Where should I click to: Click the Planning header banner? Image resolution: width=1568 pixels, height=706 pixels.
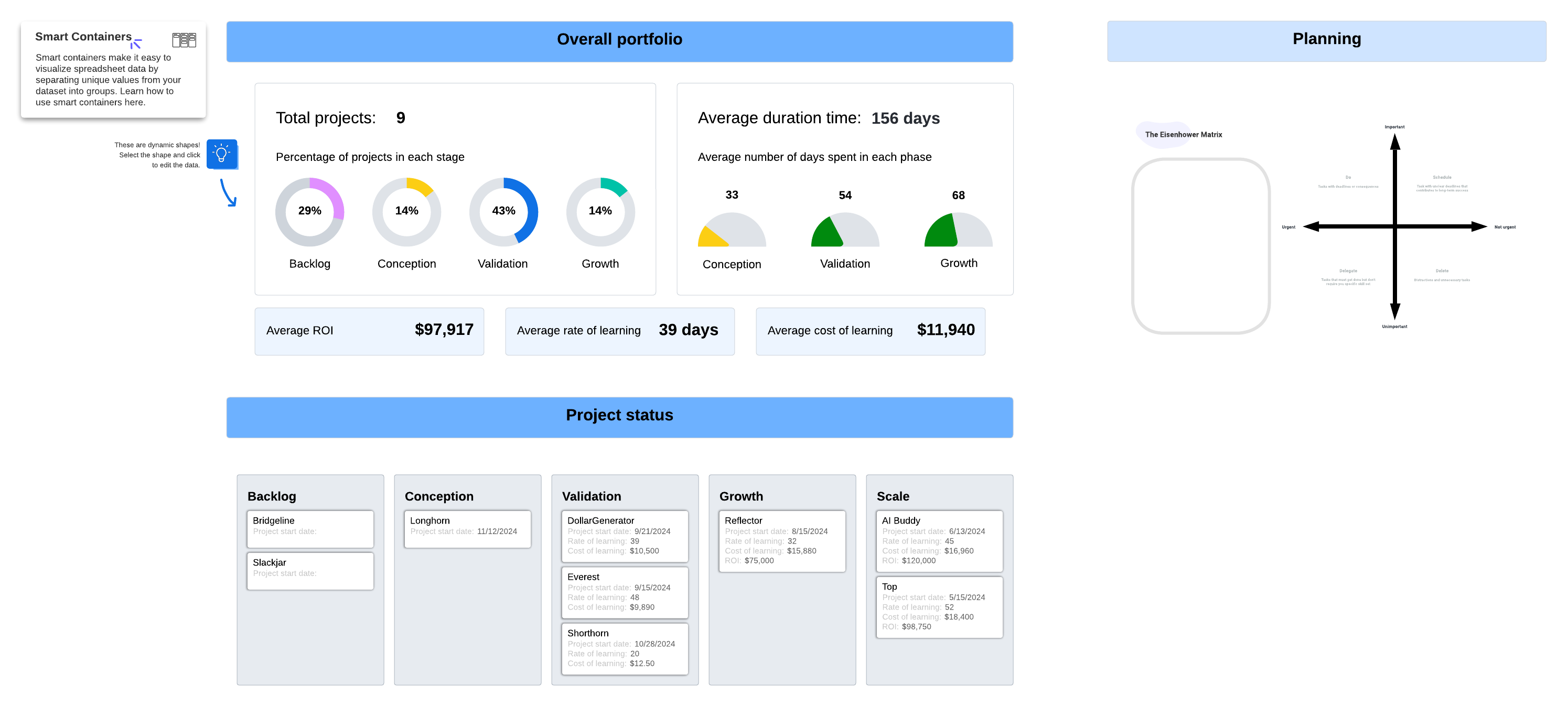(1326, 41)
